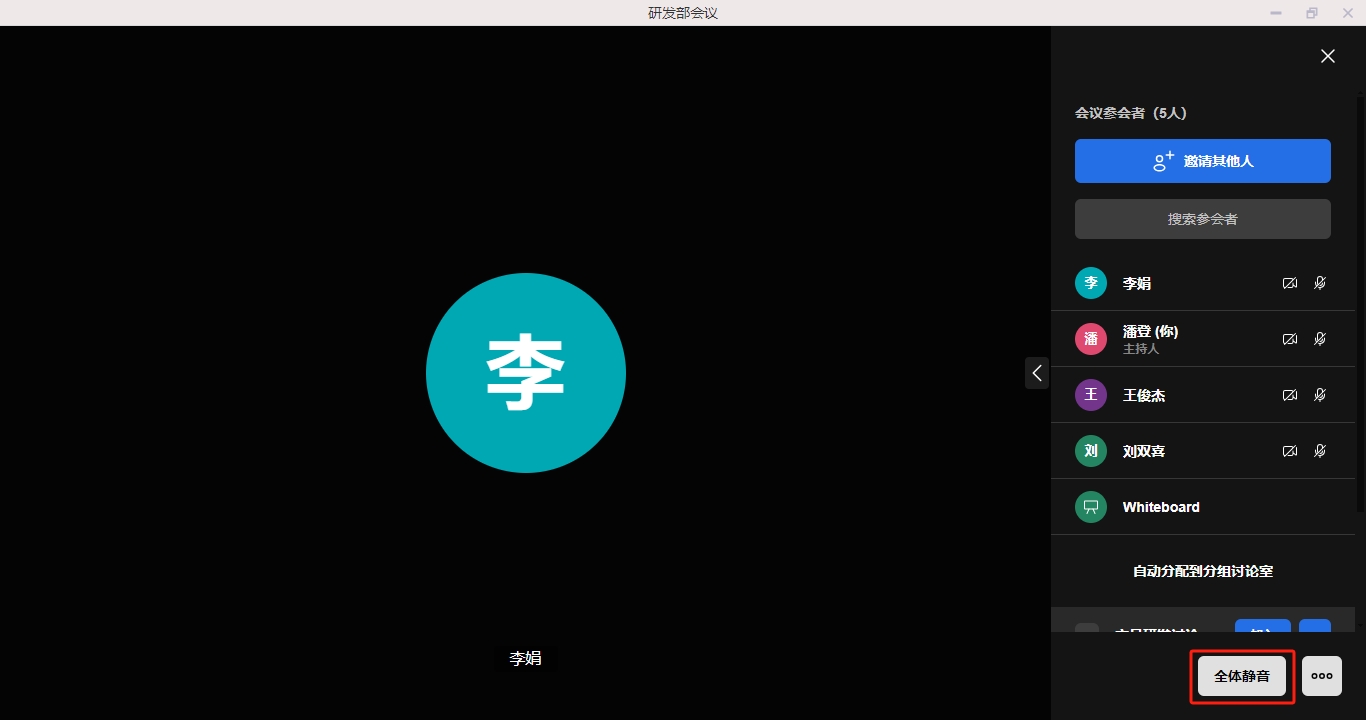
Task: Focus the 搜索参会者 search field
Action: 1202,219
